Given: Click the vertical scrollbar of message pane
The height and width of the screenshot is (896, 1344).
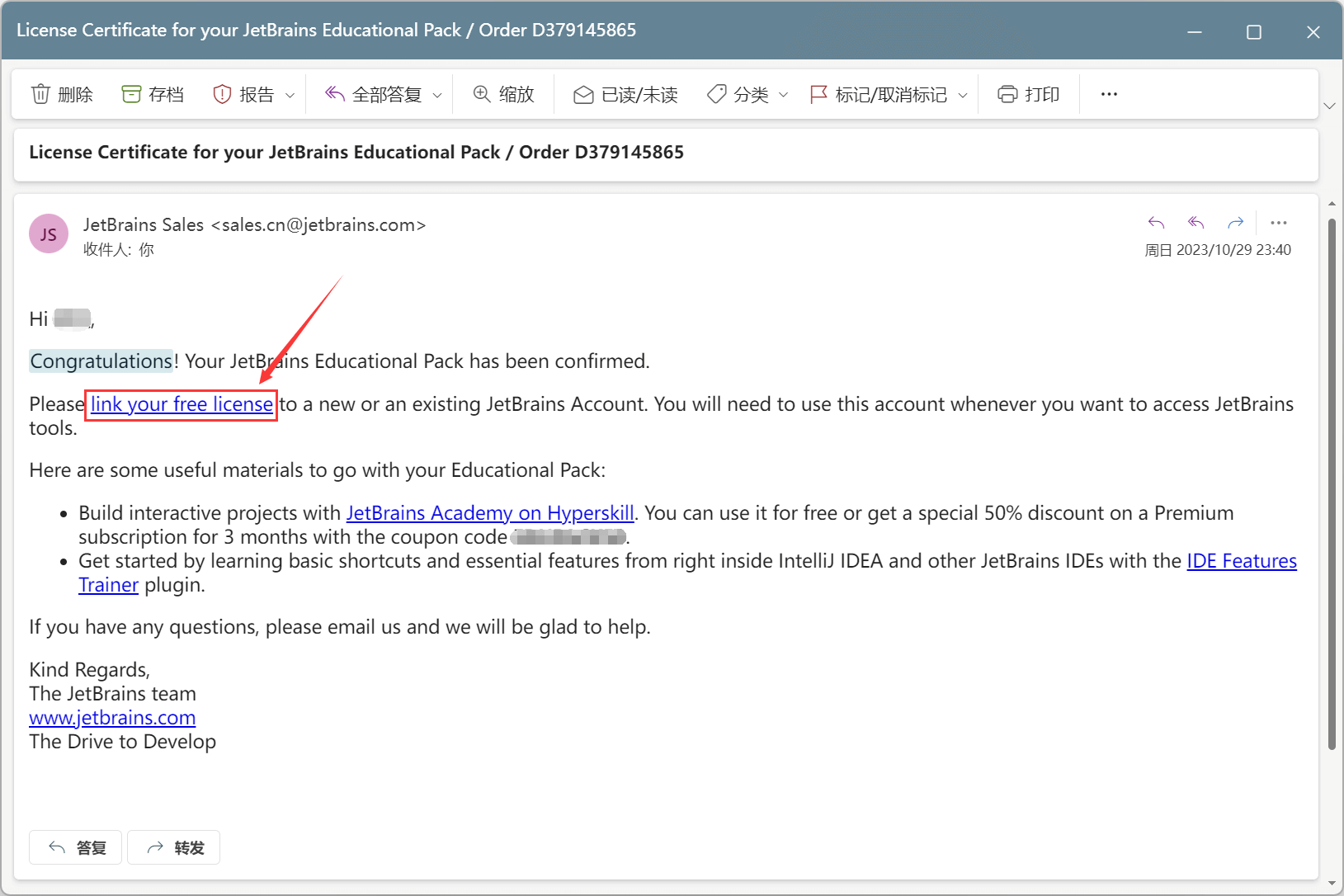Looking at the screenshot, I should [1332, 483].
